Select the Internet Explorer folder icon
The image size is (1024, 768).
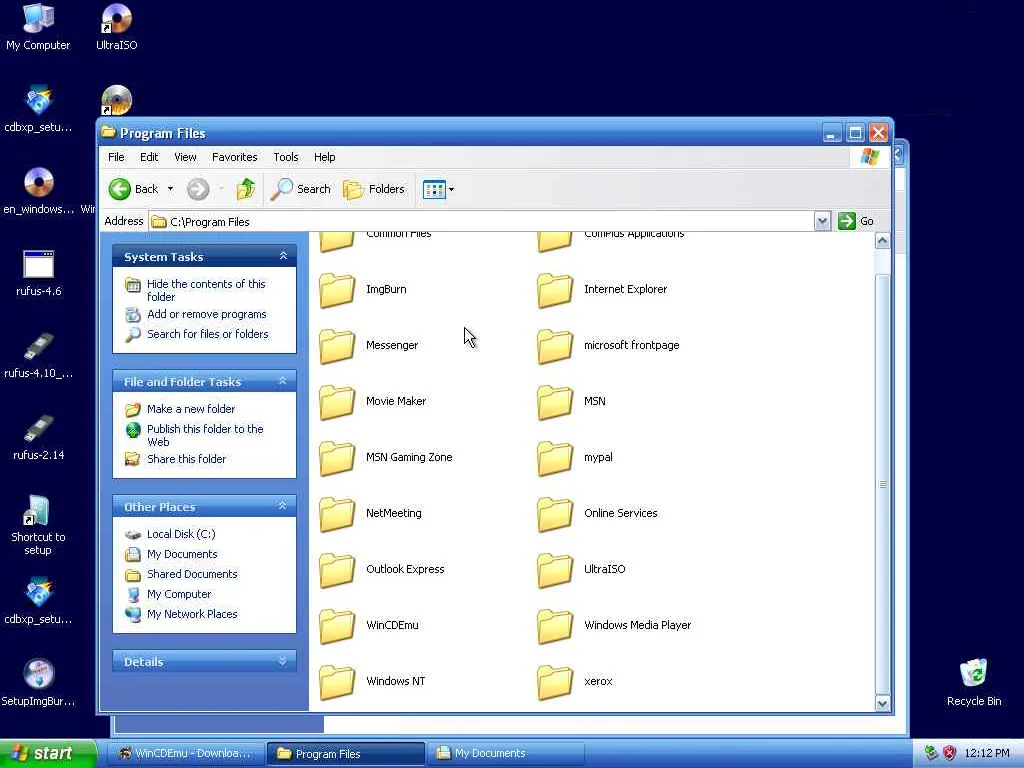pos(555,291)
